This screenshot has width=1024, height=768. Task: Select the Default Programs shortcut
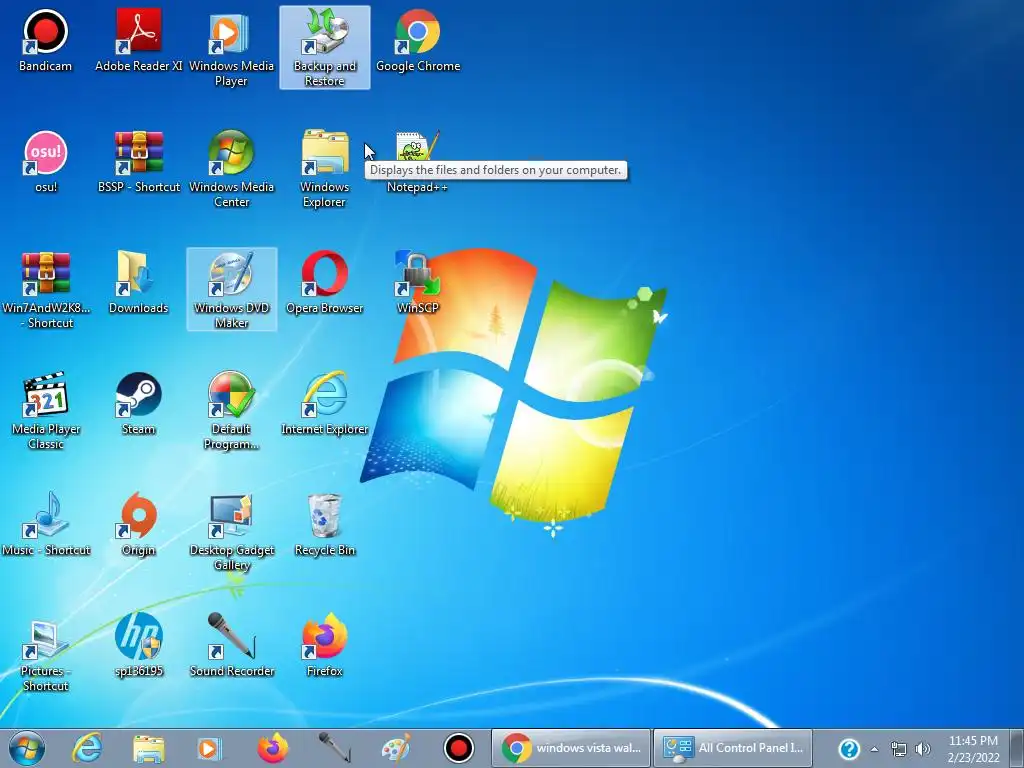pos(231,410)
